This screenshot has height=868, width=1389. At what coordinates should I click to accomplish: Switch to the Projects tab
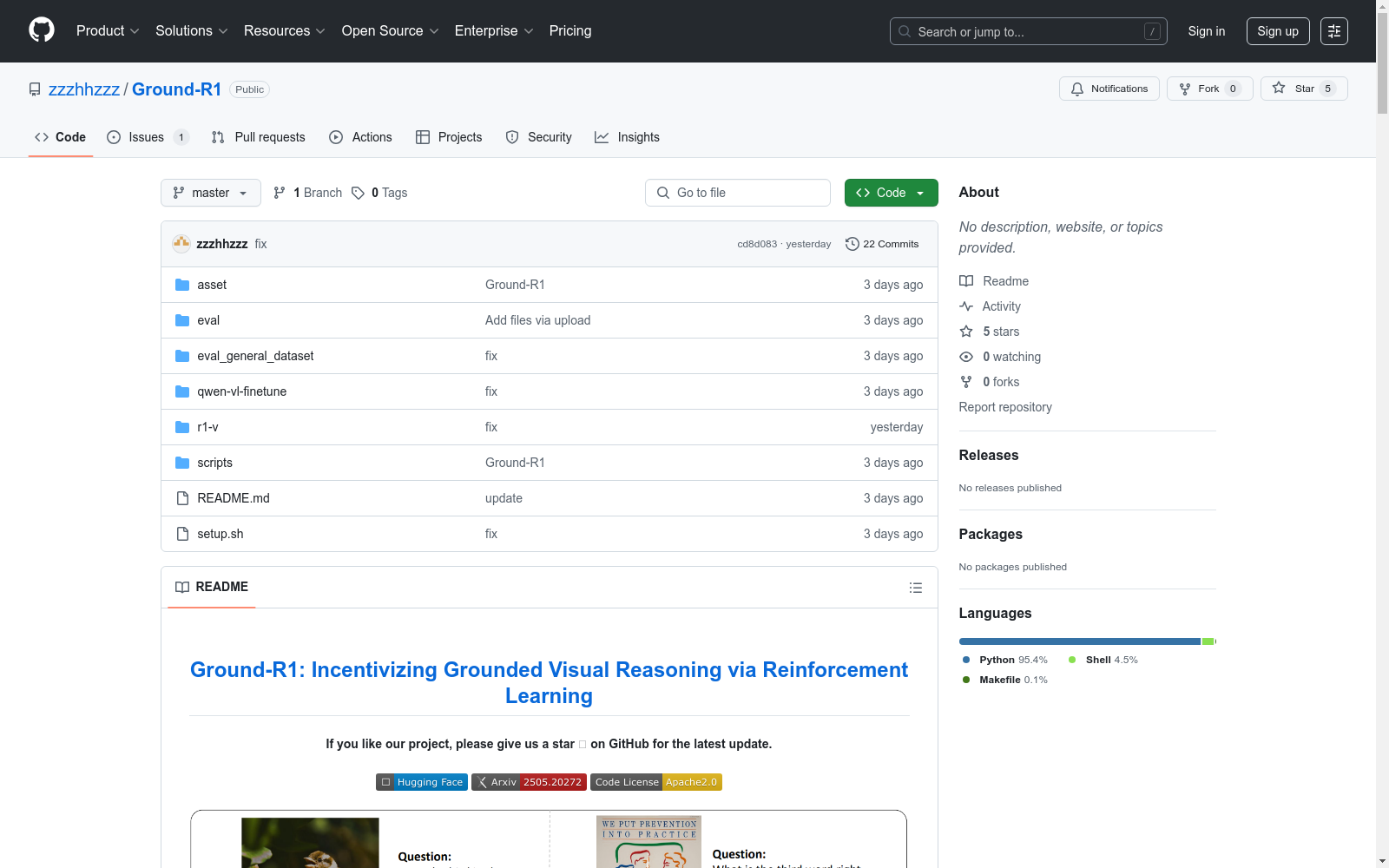coord(449,137)
